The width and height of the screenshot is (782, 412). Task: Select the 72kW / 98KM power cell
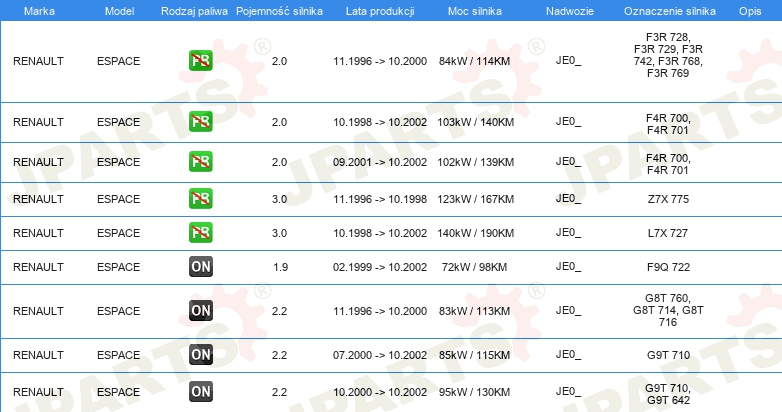tap(474, 267)
